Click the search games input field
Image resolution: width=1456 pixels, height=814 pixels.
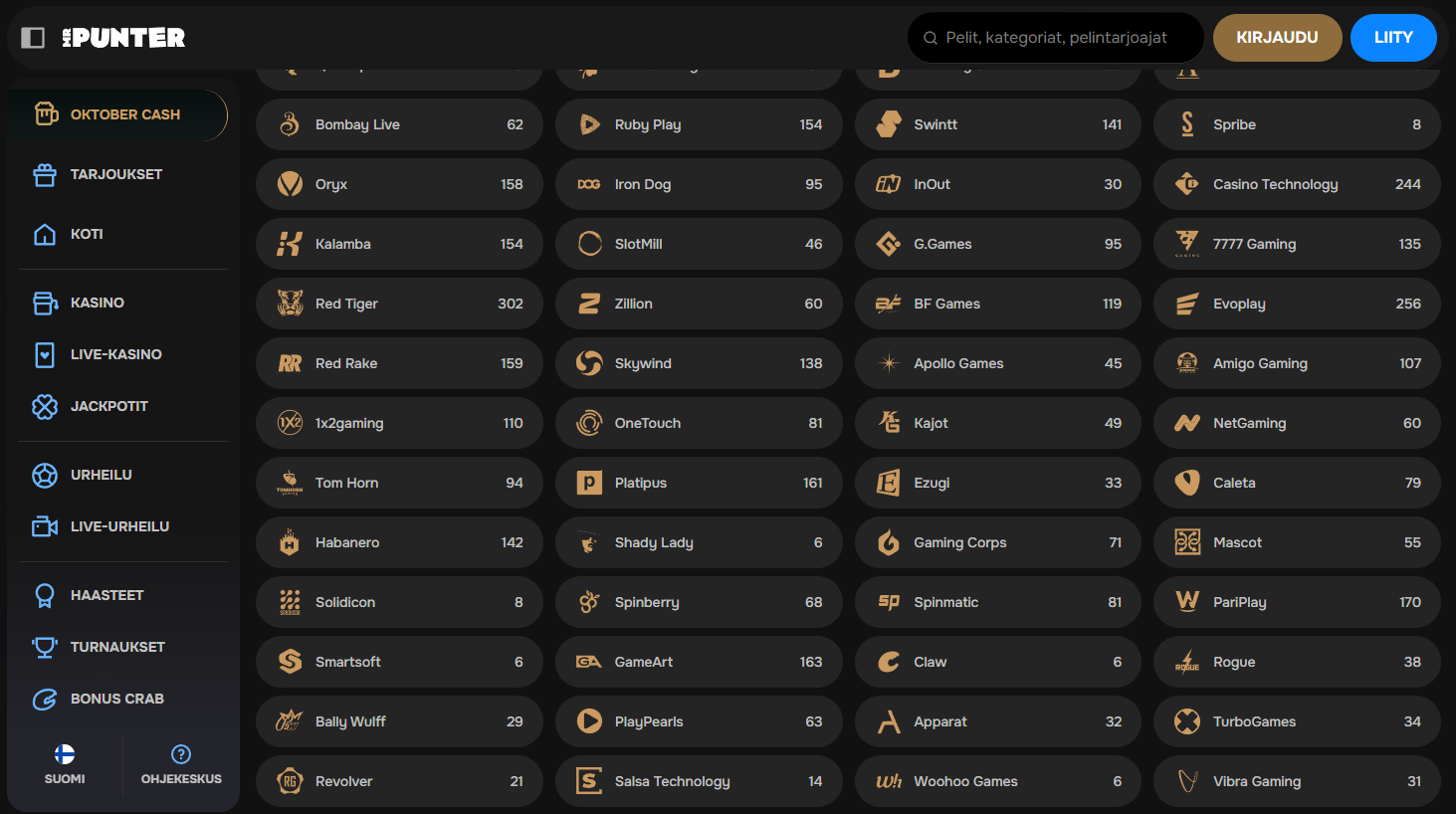pyautogui.click(x=1056, y=38)
